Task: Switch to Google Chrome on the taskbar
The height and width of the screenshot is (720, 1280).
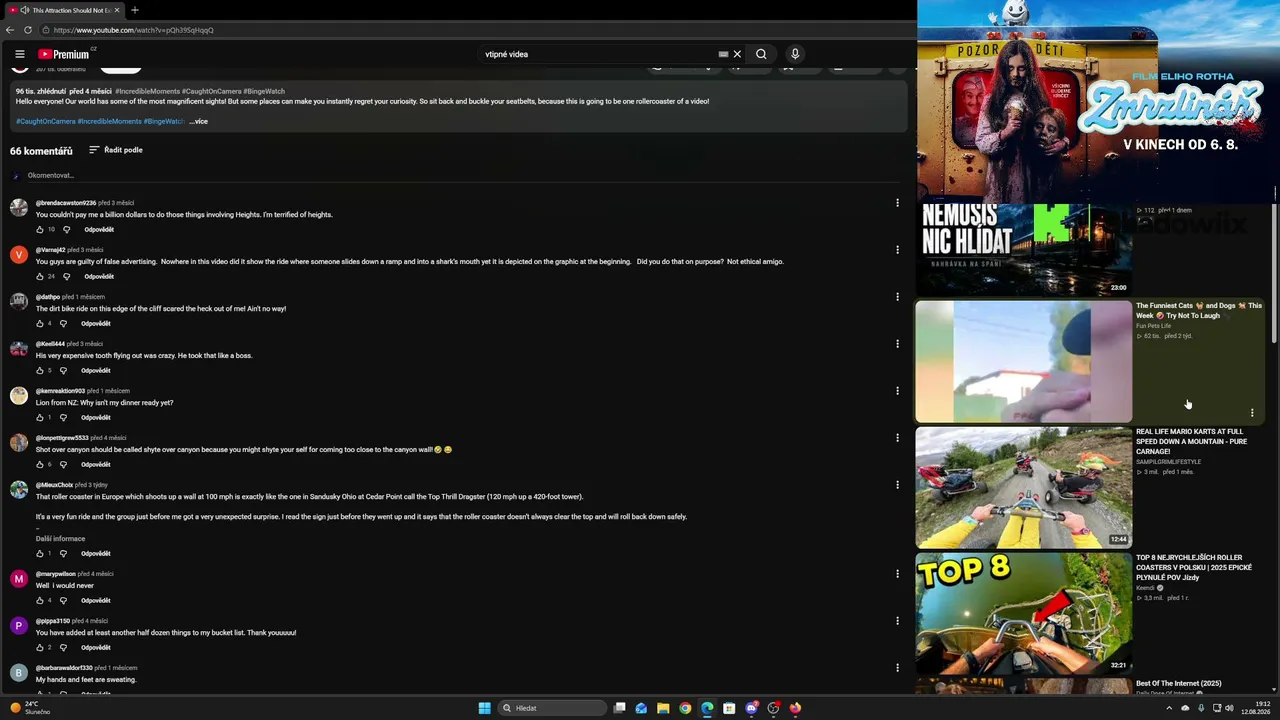Action: tap(685, 708)
